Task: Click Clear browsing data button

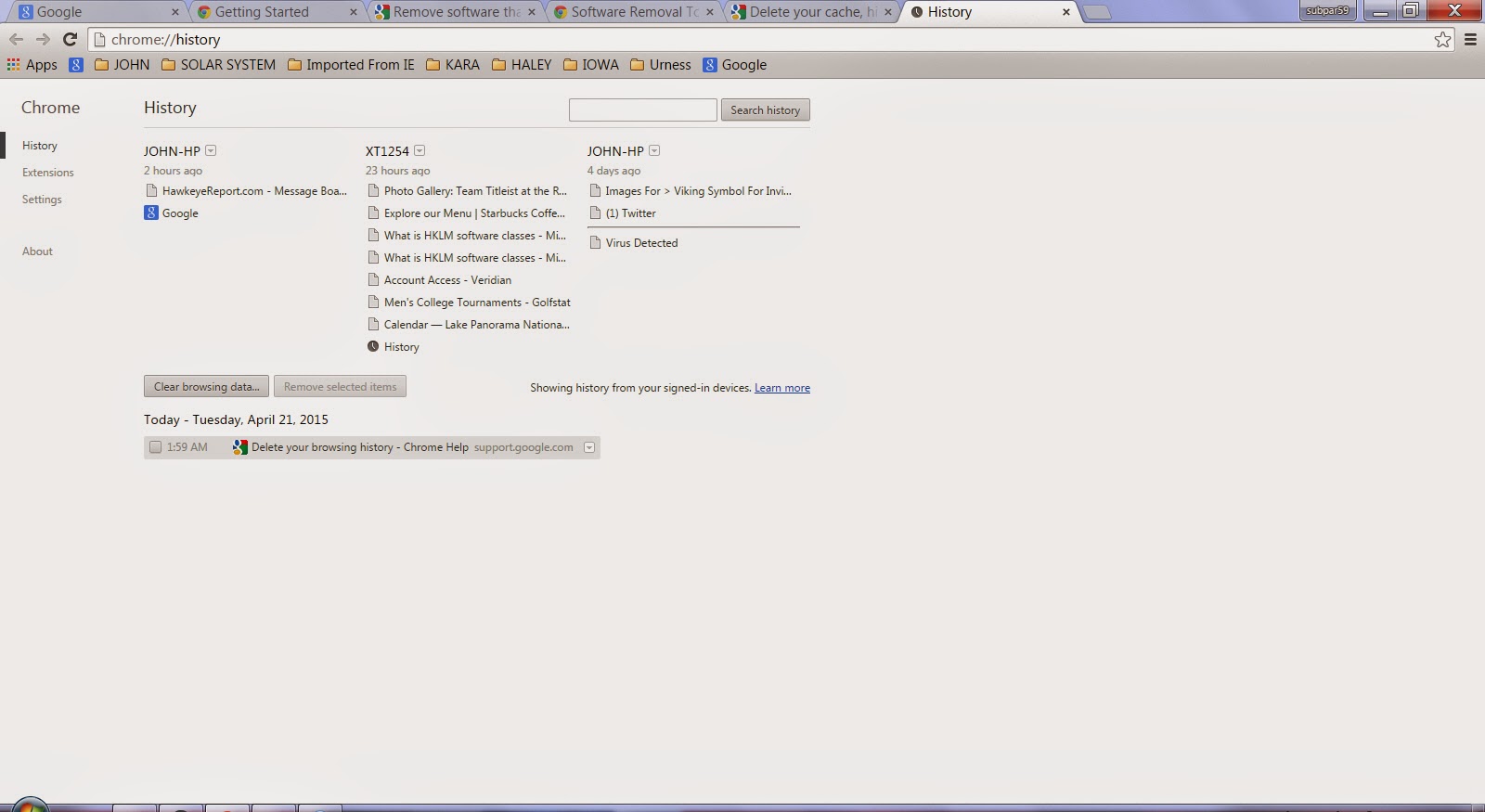Action: pos(207,387)
